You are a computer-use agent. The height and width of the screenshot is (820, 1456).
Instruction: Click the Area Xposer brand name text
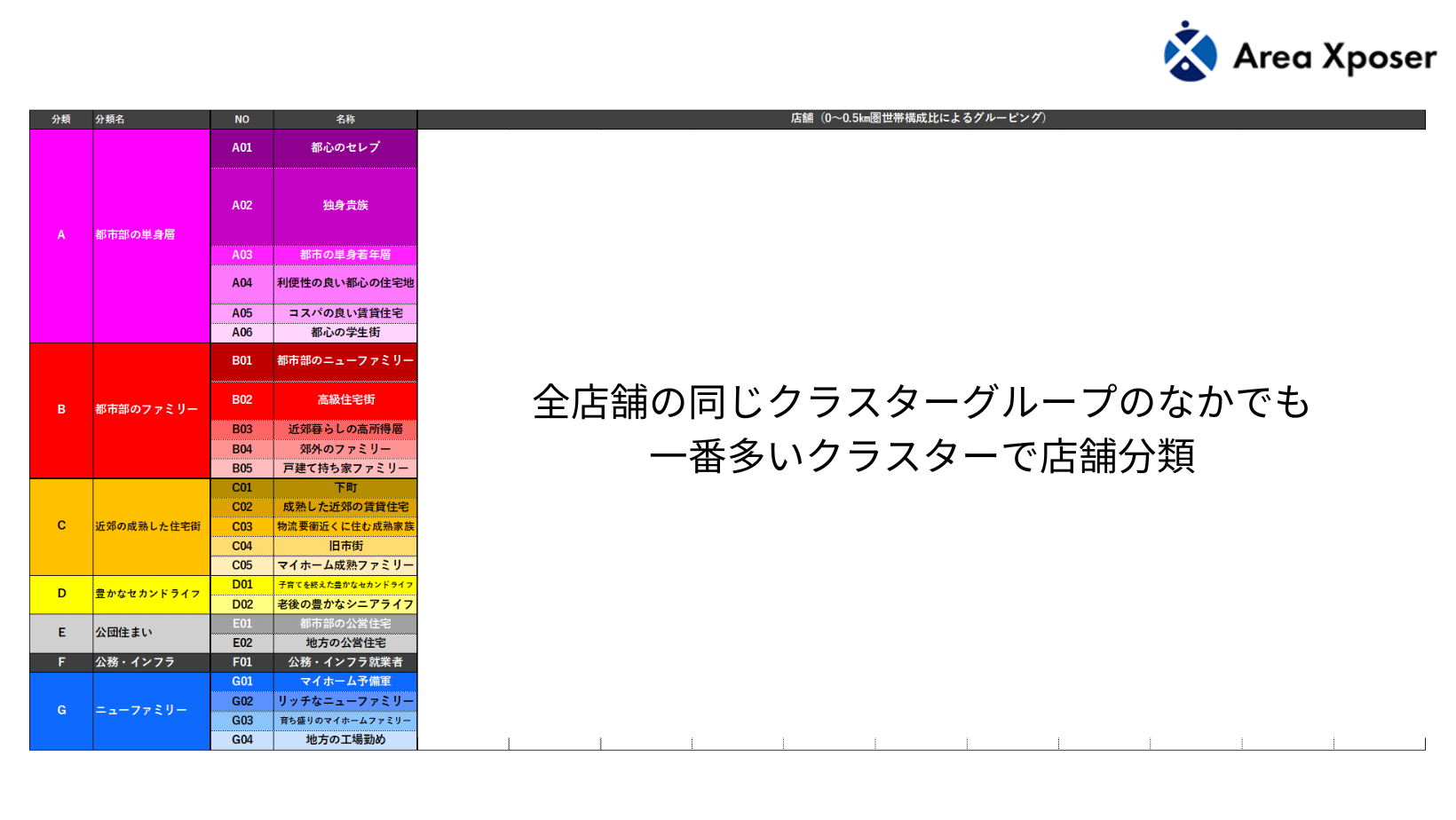(1333, 58)
